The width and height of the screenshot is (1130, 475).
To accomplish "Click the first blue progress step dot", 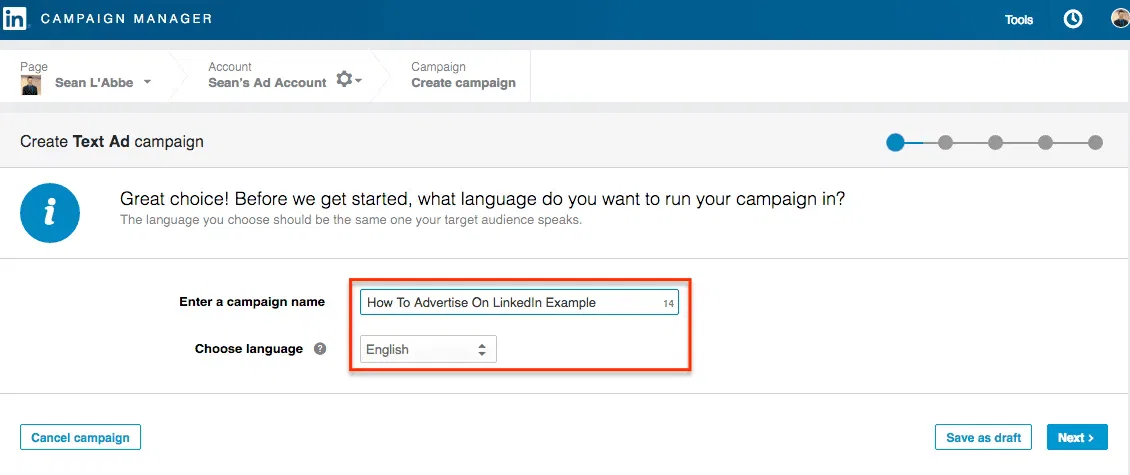I will (x=895, y=142).
